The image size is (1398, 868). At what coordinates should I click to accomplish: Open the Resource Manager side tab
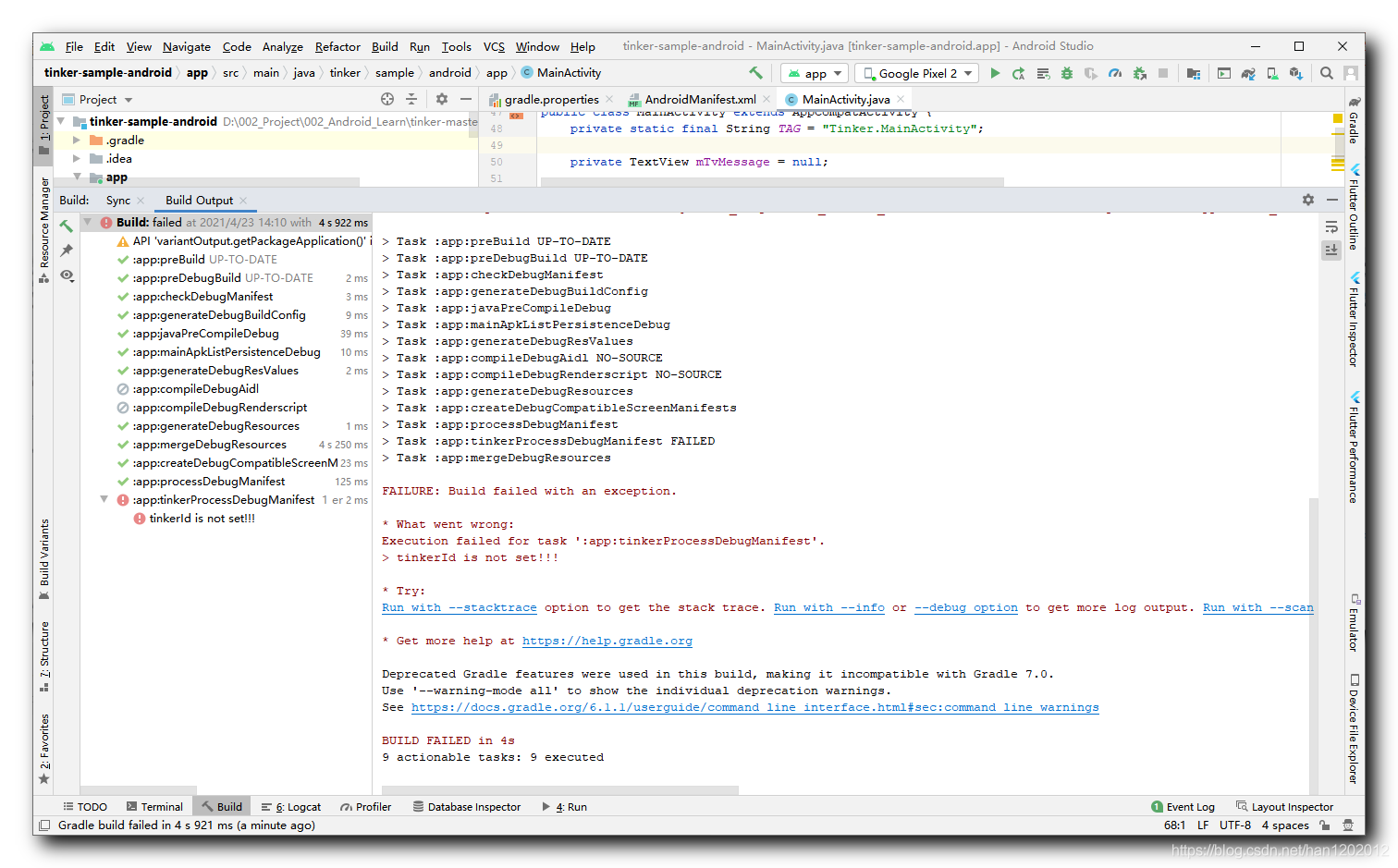coord(43,231)
